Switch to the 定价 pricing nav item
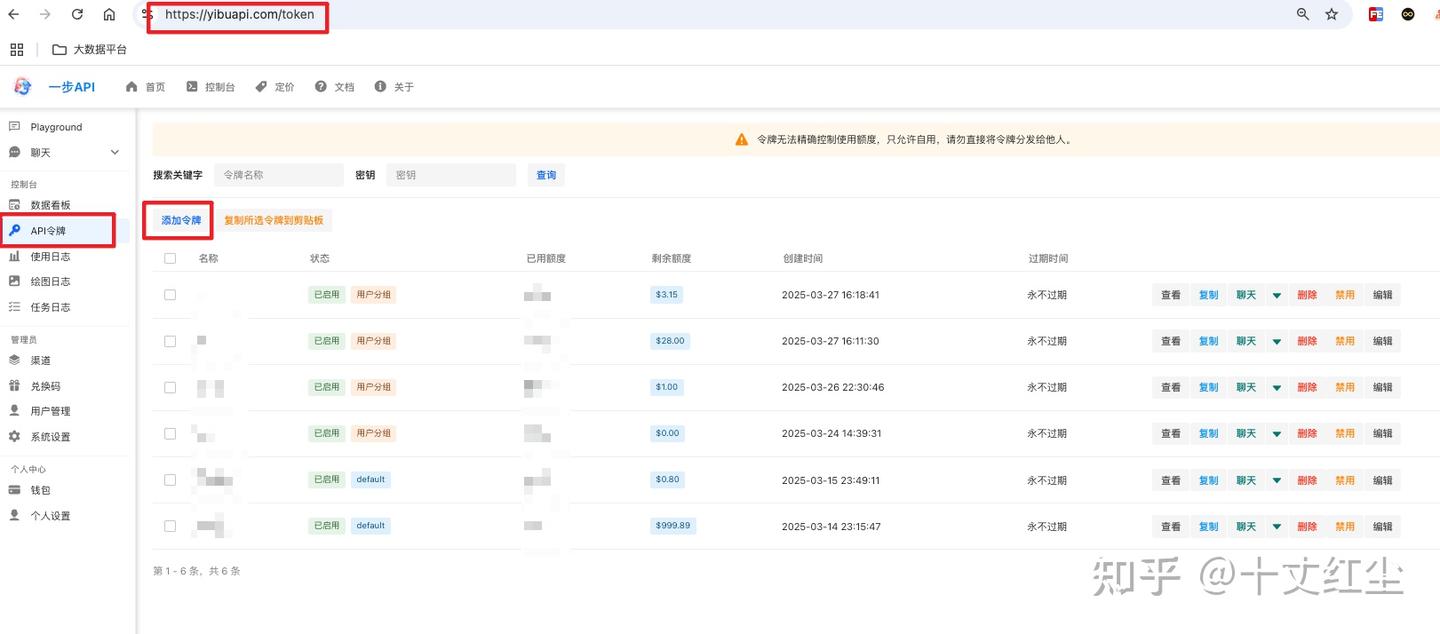Image resolution: width=1440 pixels, height=634 pixels. (x=274, y=87)
